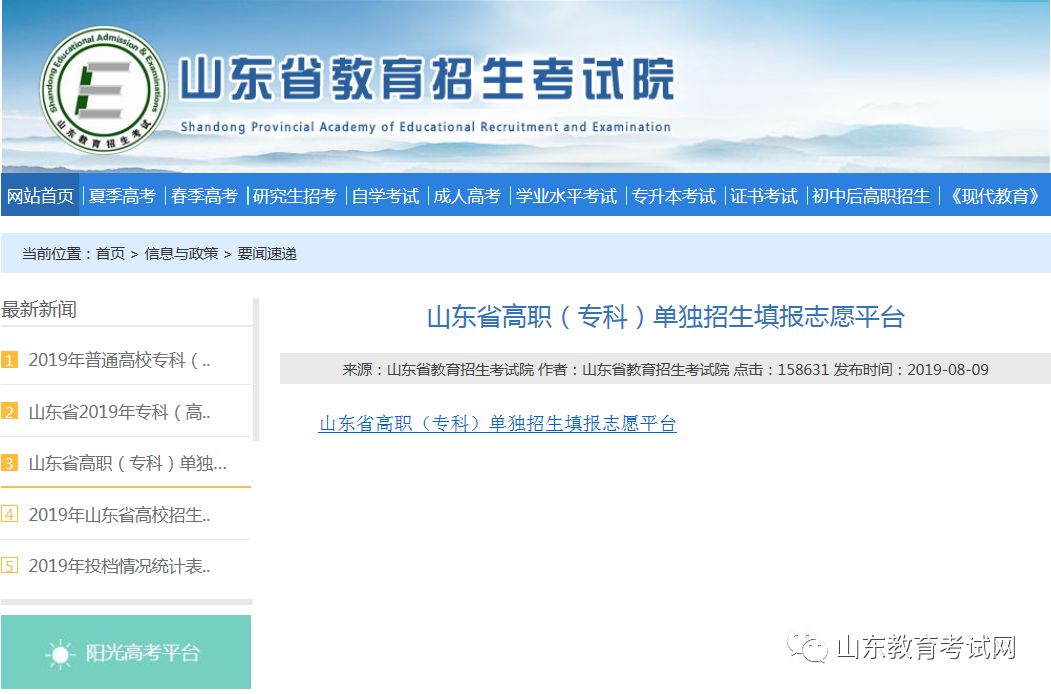1051x694 pixels.
Task: Select 研究生招考 menu item
Action: click(x=294, y=196)
